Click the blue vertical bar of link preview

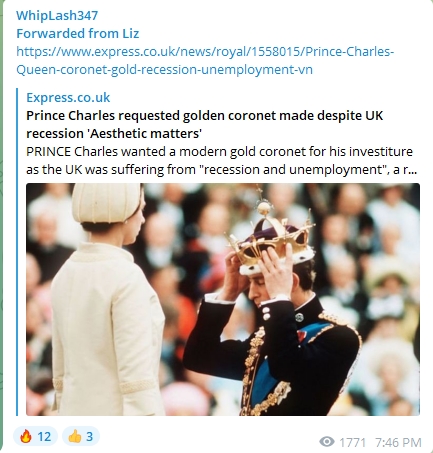click(x=17, y=252)
